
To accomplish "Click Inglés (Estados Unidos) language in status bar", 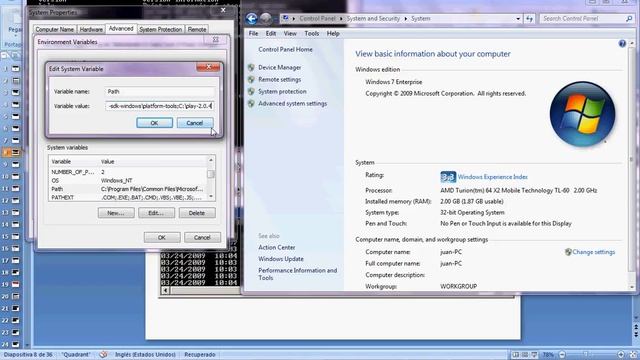I will click(x=145, y=355).
